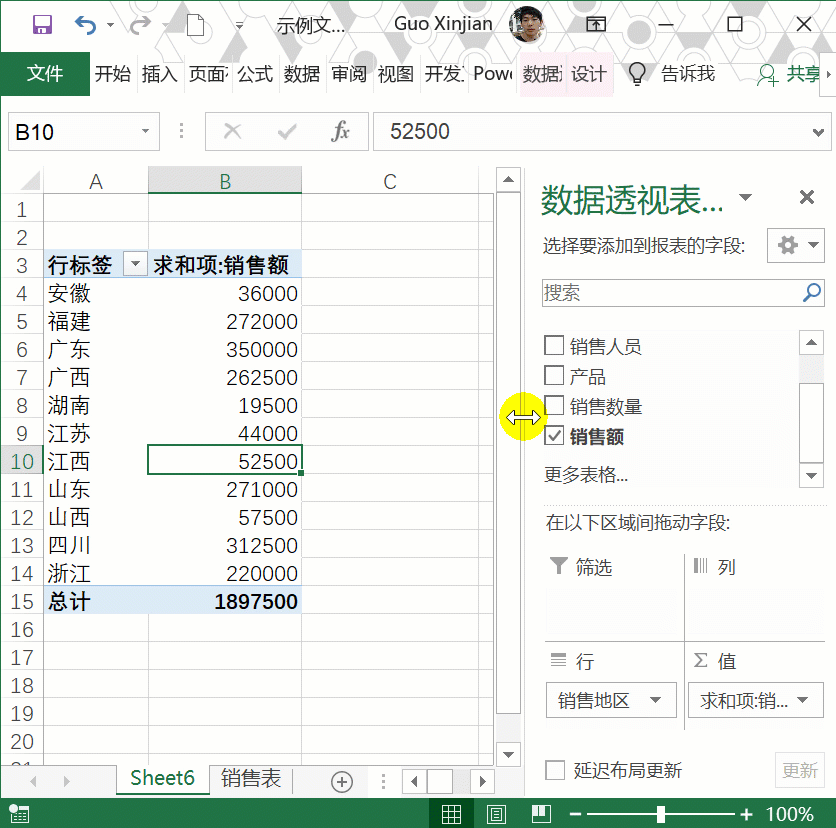836x828 pixels.
Task: Switch to Page Layout view icon
Action: pyautogui.click(x=497, y=814)
